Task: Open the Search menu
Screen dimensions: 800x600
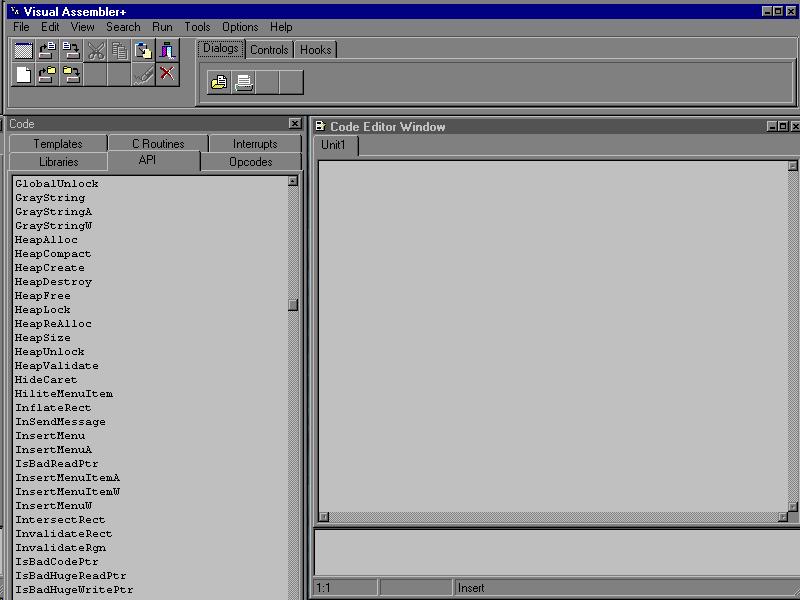Action: [x=123, y=27]
